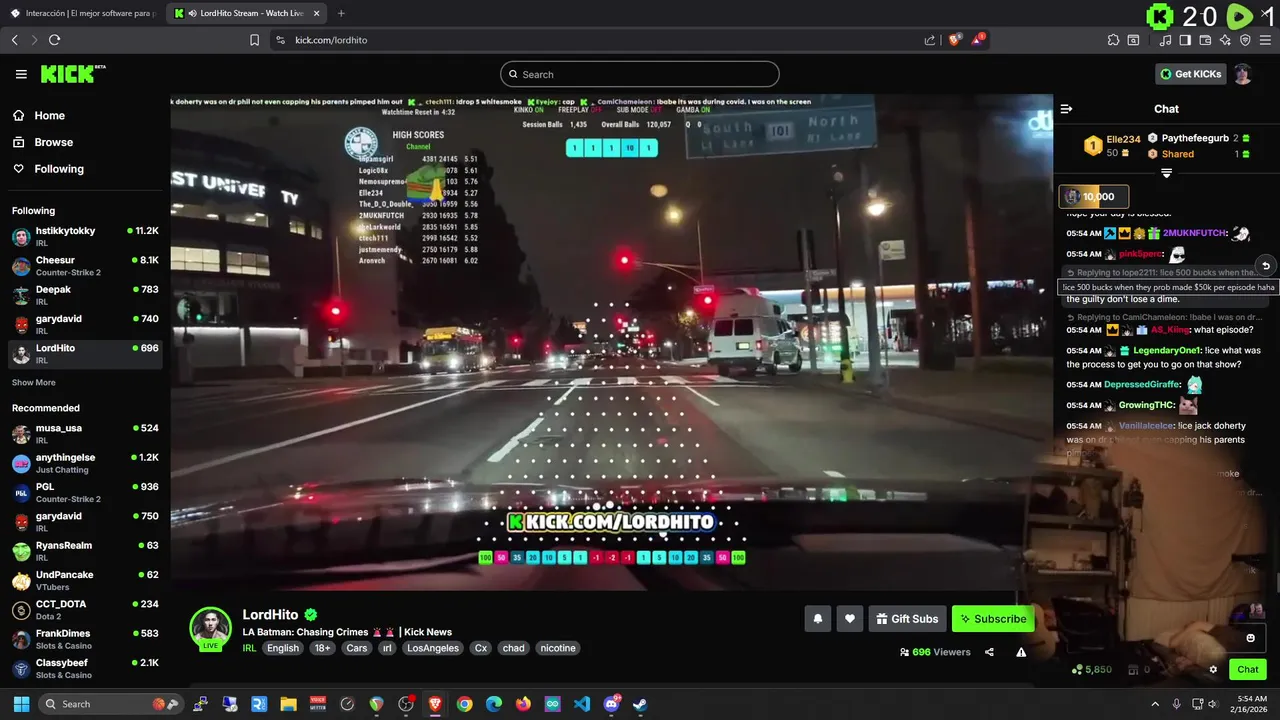Switch to the Interacción browser tab
This screenshot has height=720, width=1280.
[x=82, y=13]
